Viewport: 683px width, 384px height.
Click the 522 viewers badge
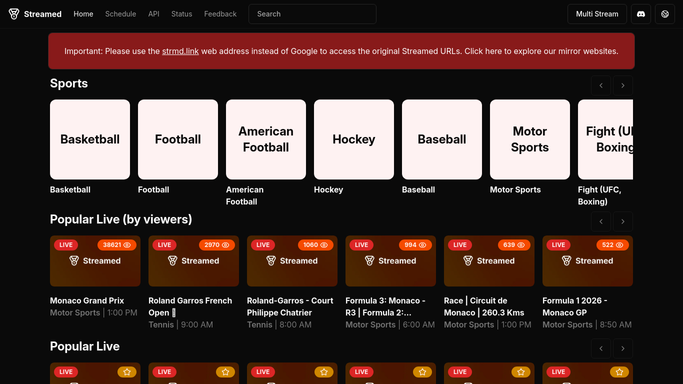pos(612,245)
